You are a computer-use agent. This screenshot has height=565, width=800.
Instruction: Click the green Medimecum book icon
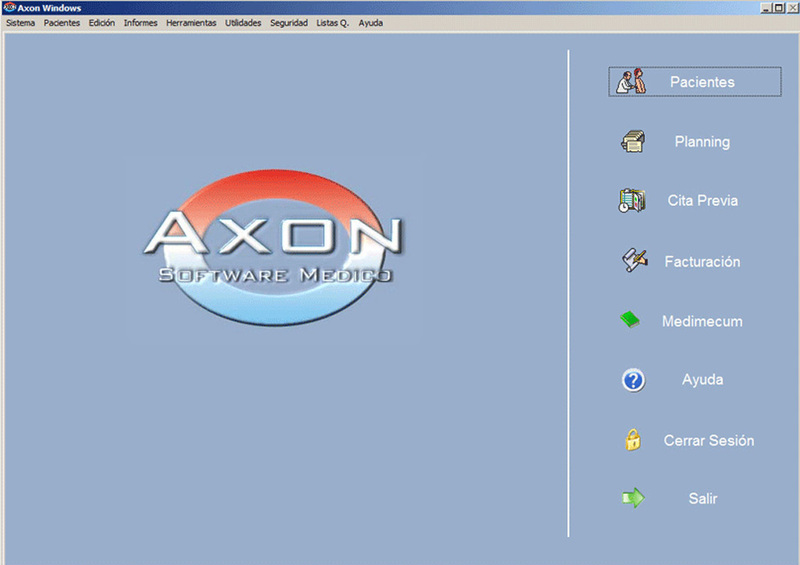coord(630,320)
